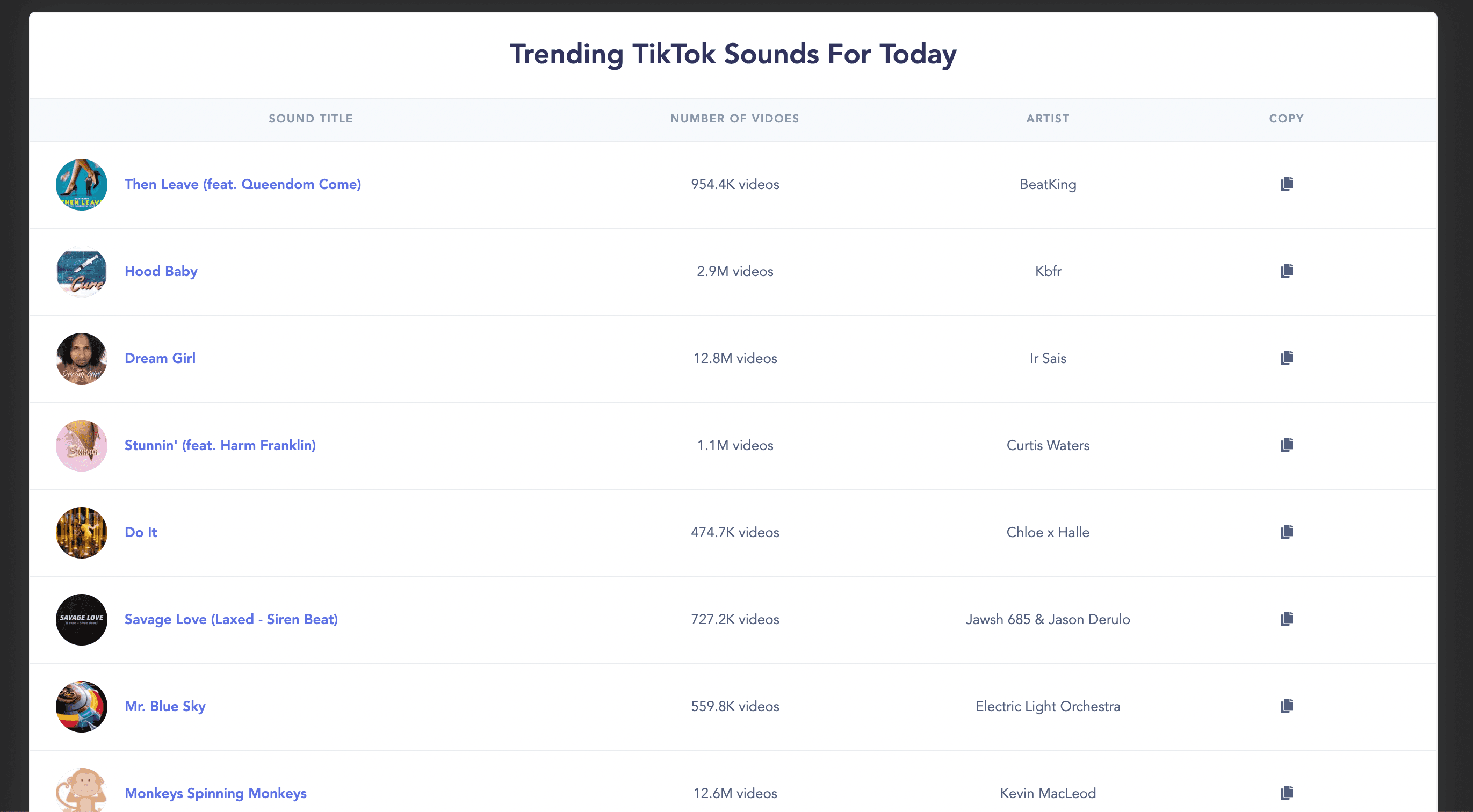The height and width of the screenshot is (812, 1473).
Task: Open the Dream Girl sound link
Action: tap(160, 358)
